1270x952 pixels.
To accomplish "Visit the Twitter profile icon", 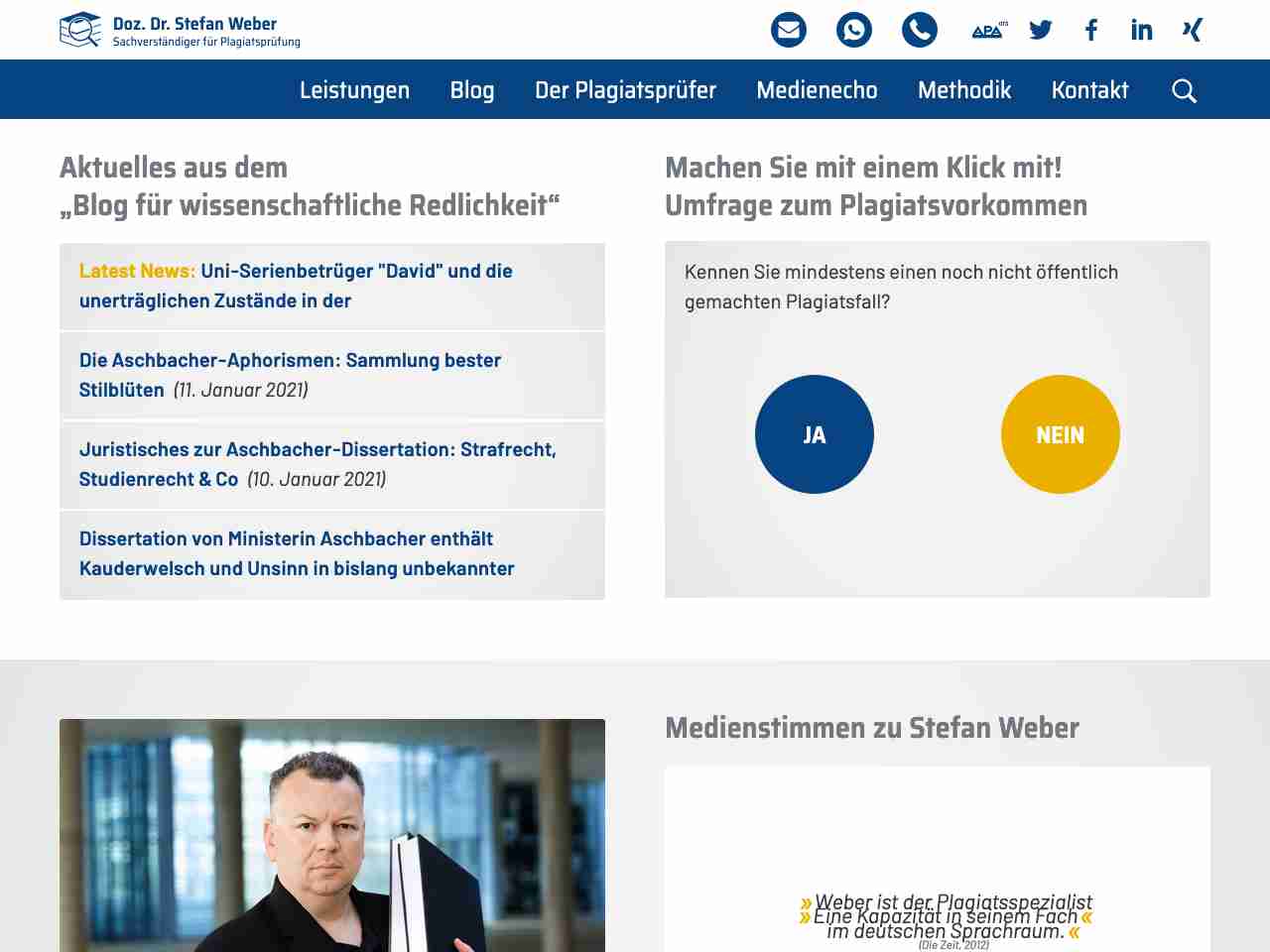I will [x=1041, y=30].
